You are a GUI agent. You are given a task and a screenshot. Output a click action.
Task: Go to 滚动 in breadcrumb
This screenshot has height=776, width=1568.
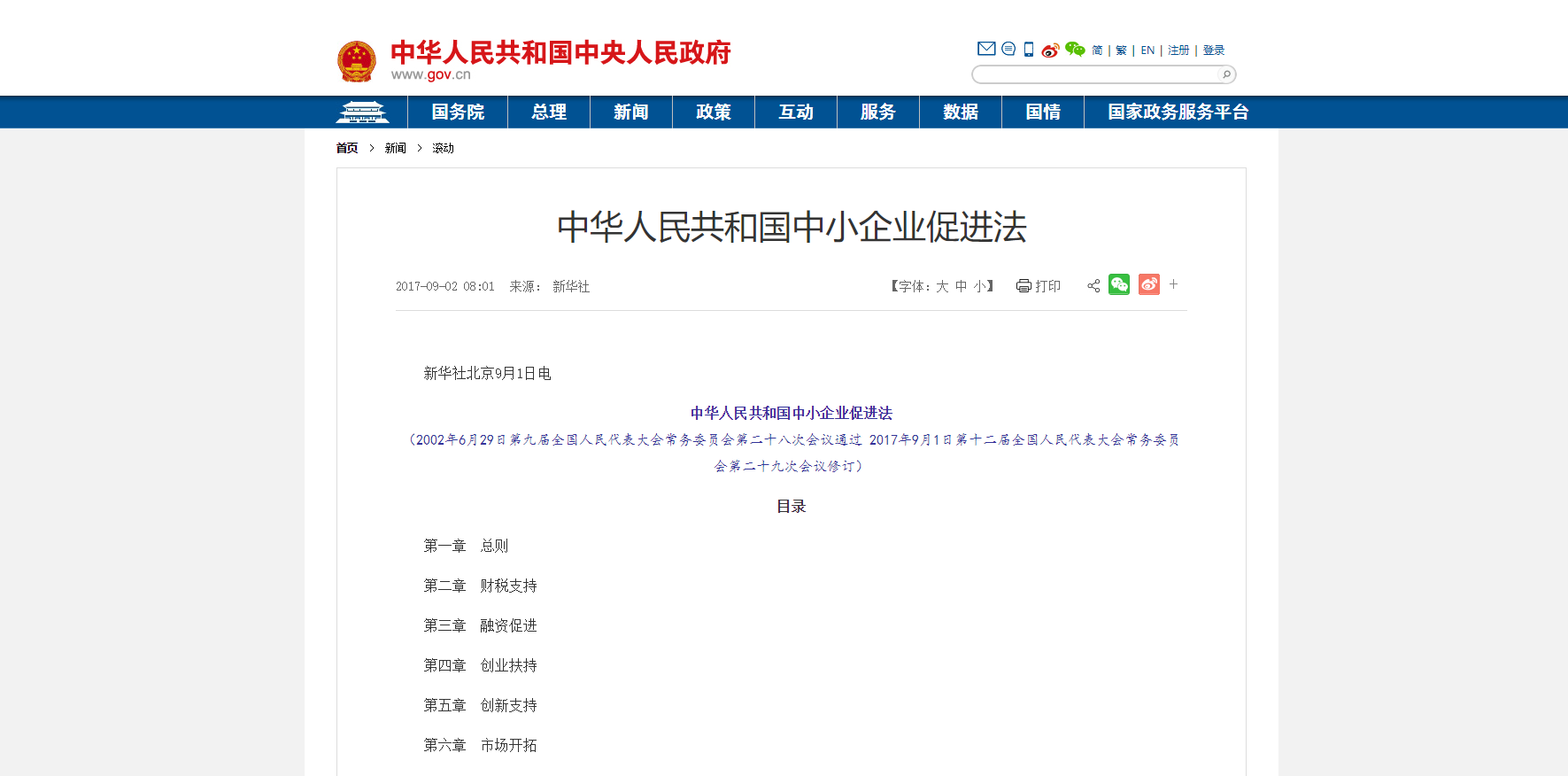pos(443,148)
